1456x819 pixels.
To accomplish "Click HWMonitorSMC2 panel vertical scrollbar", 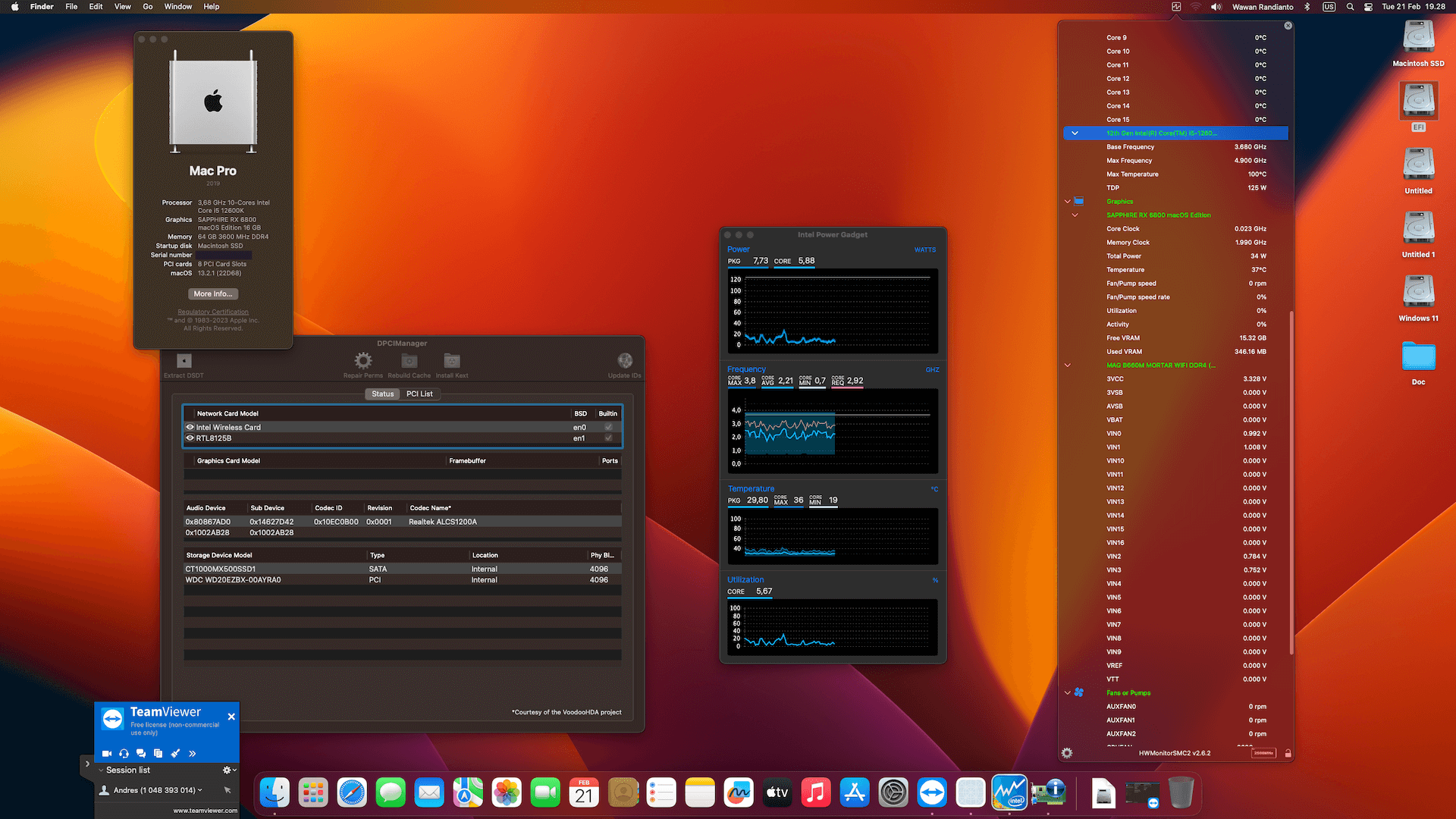I will 1291,482.
